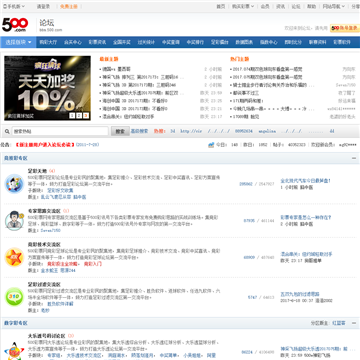360x360 pixels.
Task: Click the 500.com logo
Action: point(15,25)
